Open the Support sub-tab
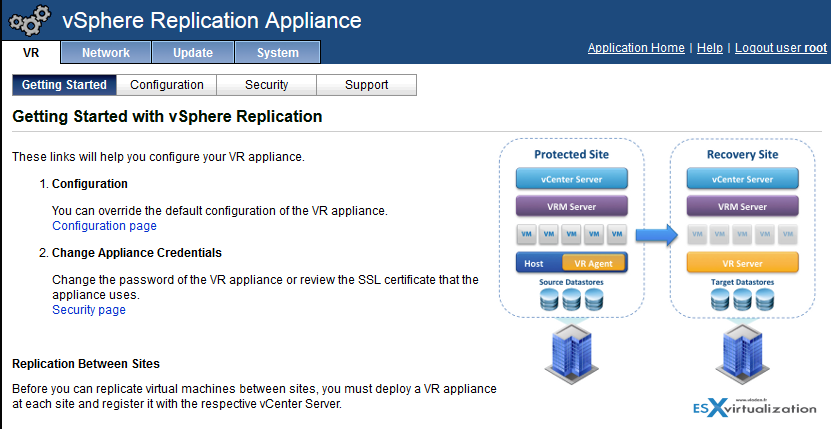The height and width of the screenshot is (429, 831). 367,85
